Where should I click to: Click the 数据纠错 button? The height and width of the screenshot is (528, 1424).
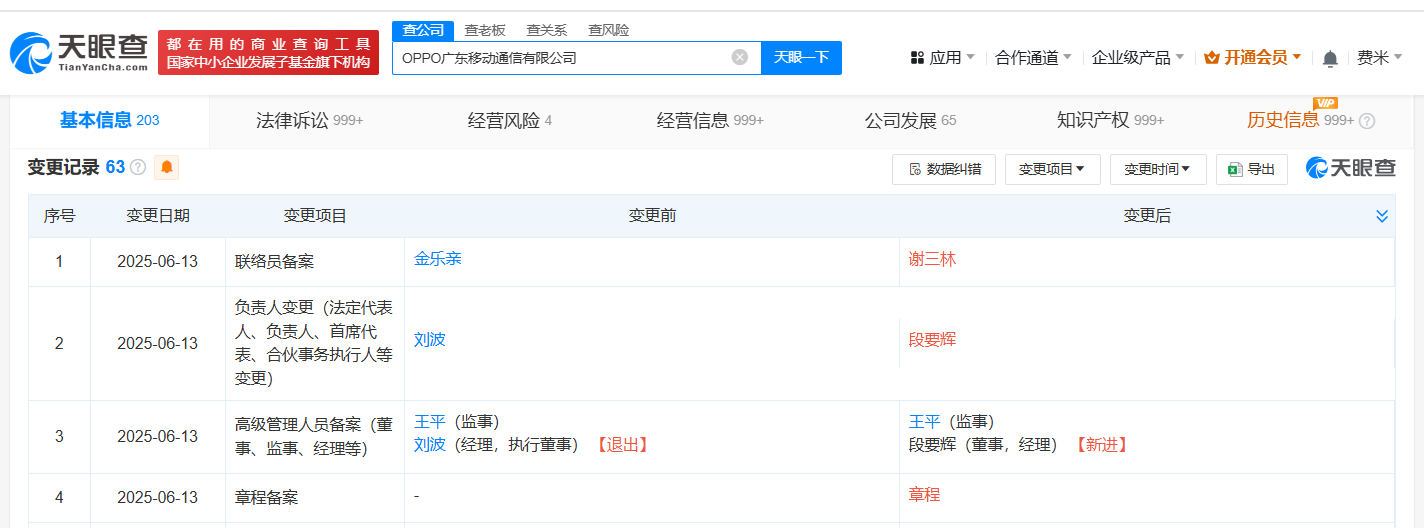click(944, 170)
